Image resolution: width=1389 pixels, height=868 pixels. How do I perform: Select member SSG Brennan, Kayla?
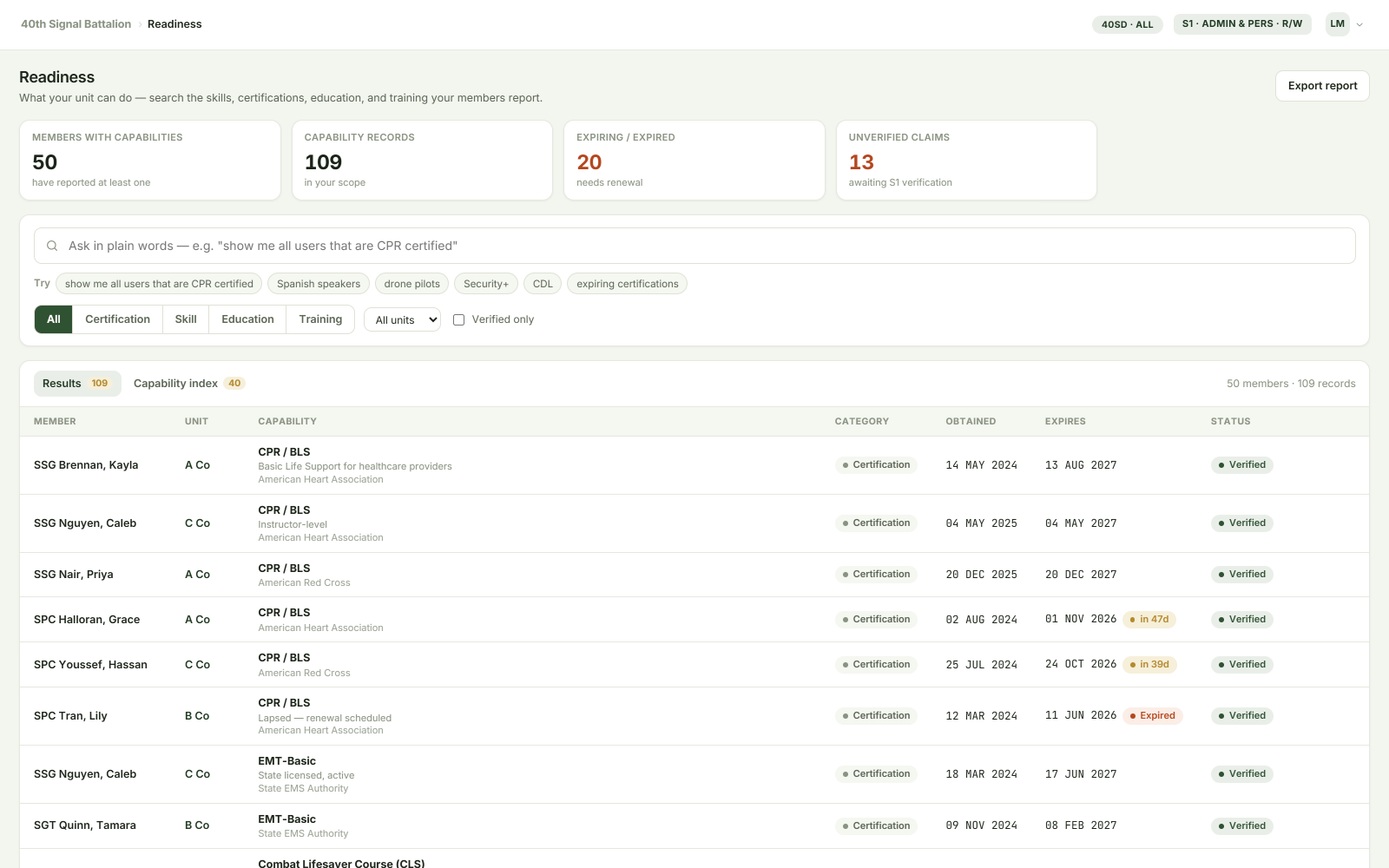click(86, 465)
